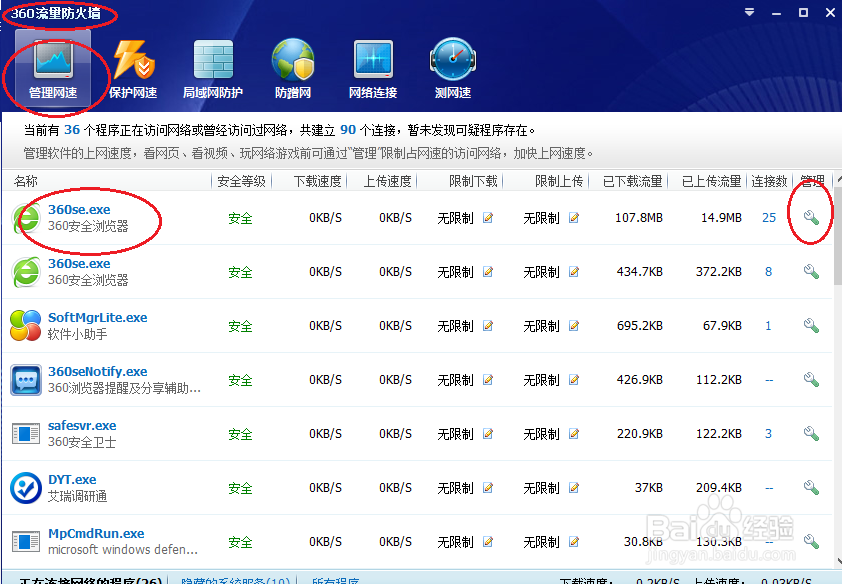The height and width of the screenshot is (584, 842).
Task: Click the 107.8MB downloaded traffic value
Action: (638, 217)
